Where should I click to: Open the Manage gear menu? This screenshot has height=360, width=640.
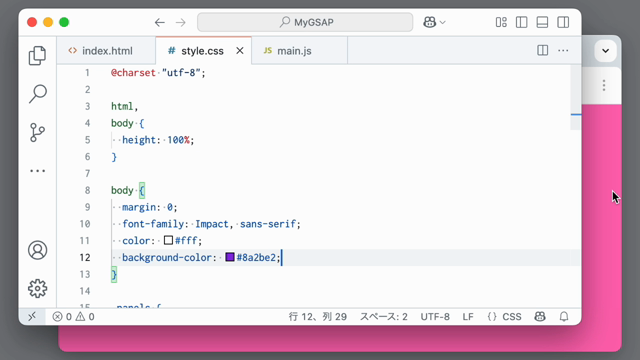pos(37,289)
